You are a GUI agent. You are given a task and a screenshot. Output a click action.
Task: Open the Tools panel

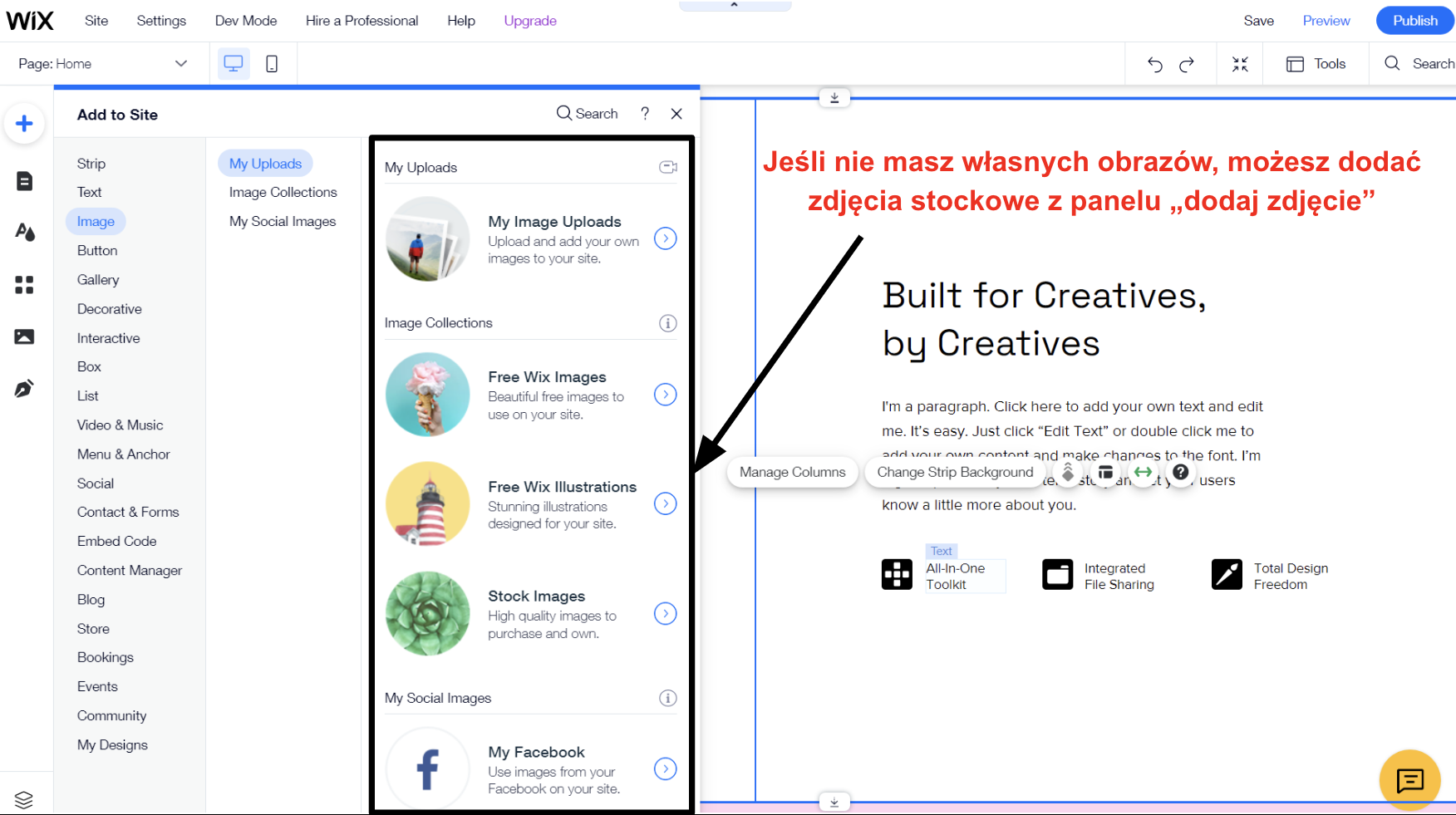pyautogui.click(x=1316, y=64)
